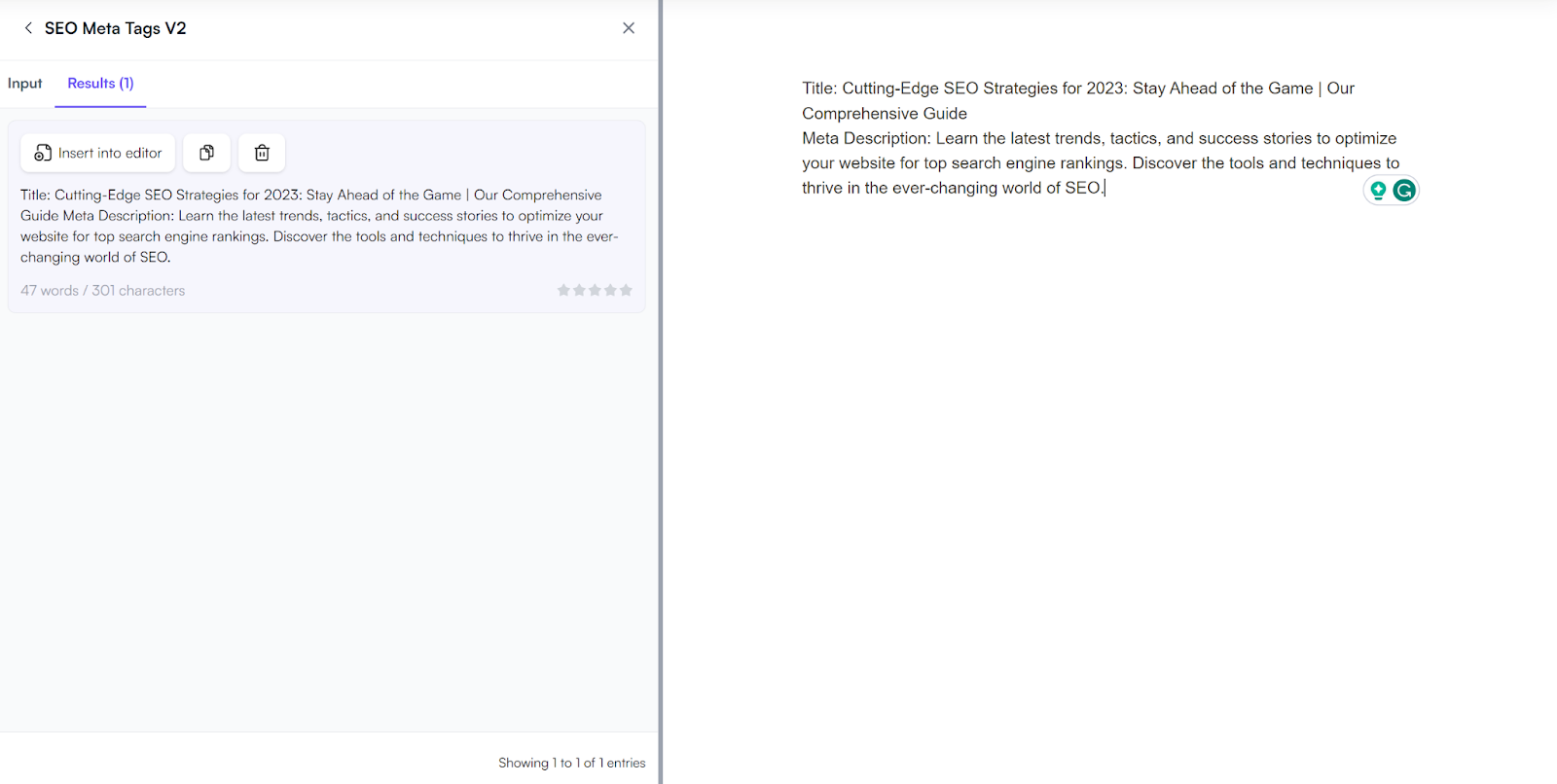Click the 'SEO Meta Tags V2' panel heading
The image size is (1557, 784).
pos(115,28)
